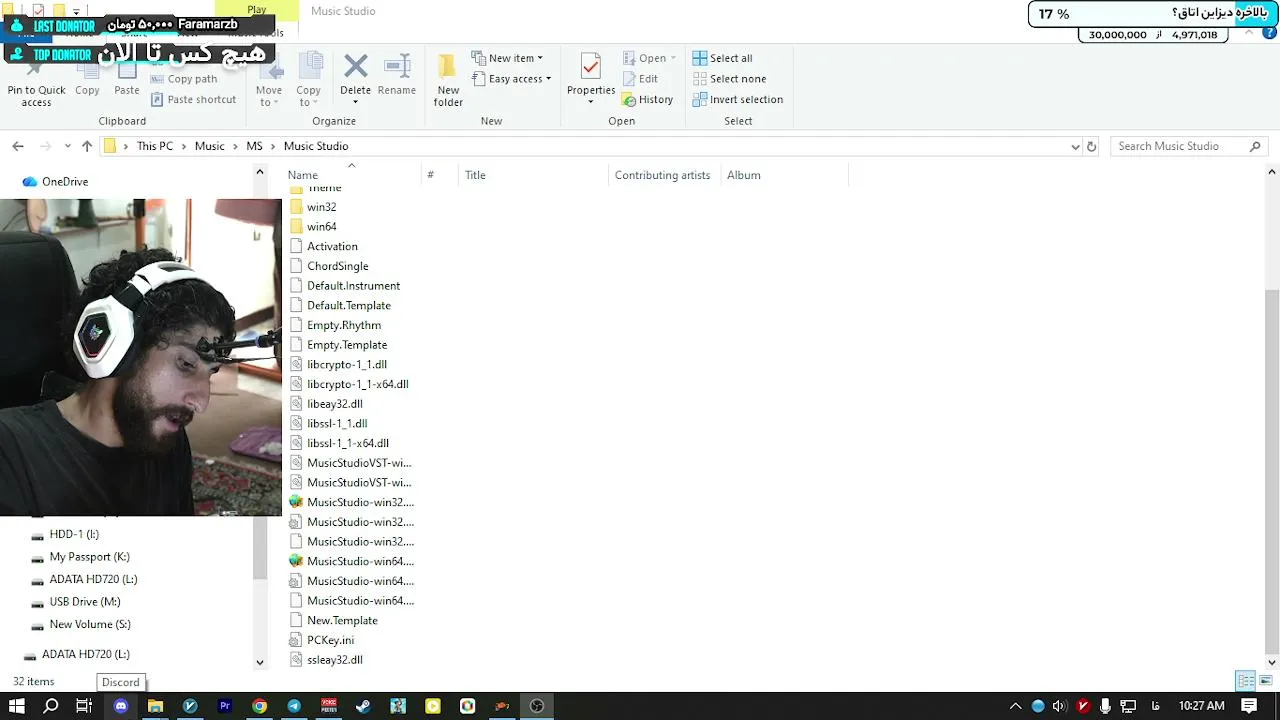Click Paste shortcut in the Clipboard group

coord(194,99)
